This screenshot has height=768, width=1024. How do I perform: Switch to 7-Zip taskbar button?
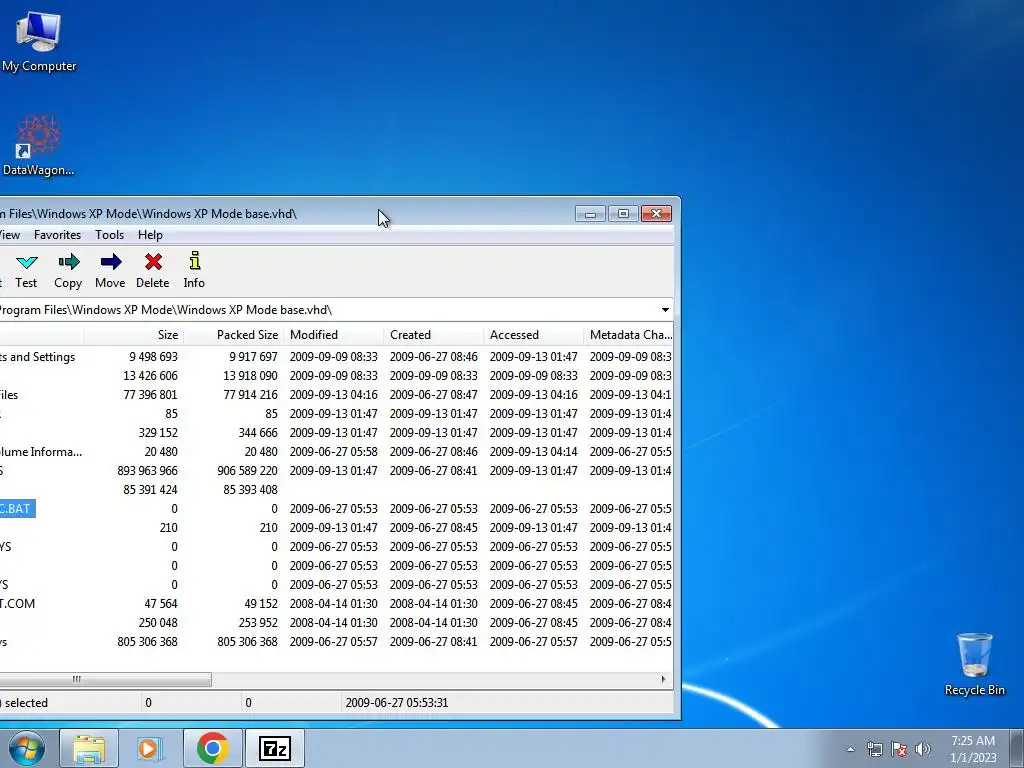[x=274, y=748]
